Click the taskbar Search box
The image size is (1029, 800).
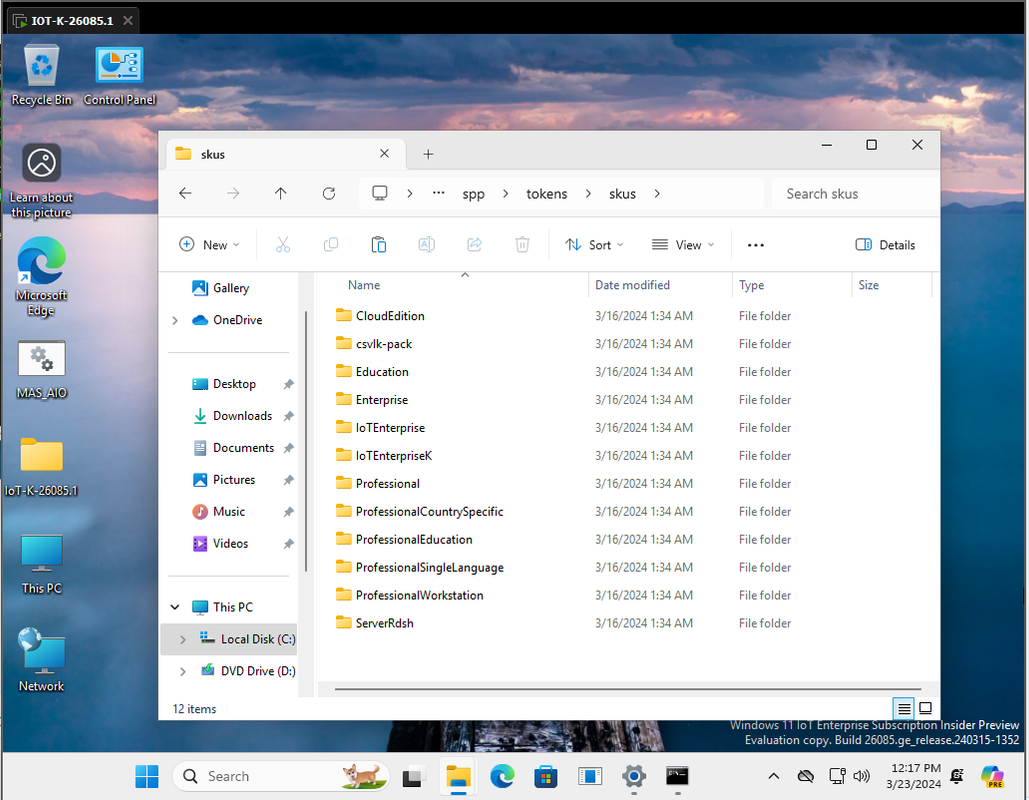pyautogui.click(x=280, y=776)
